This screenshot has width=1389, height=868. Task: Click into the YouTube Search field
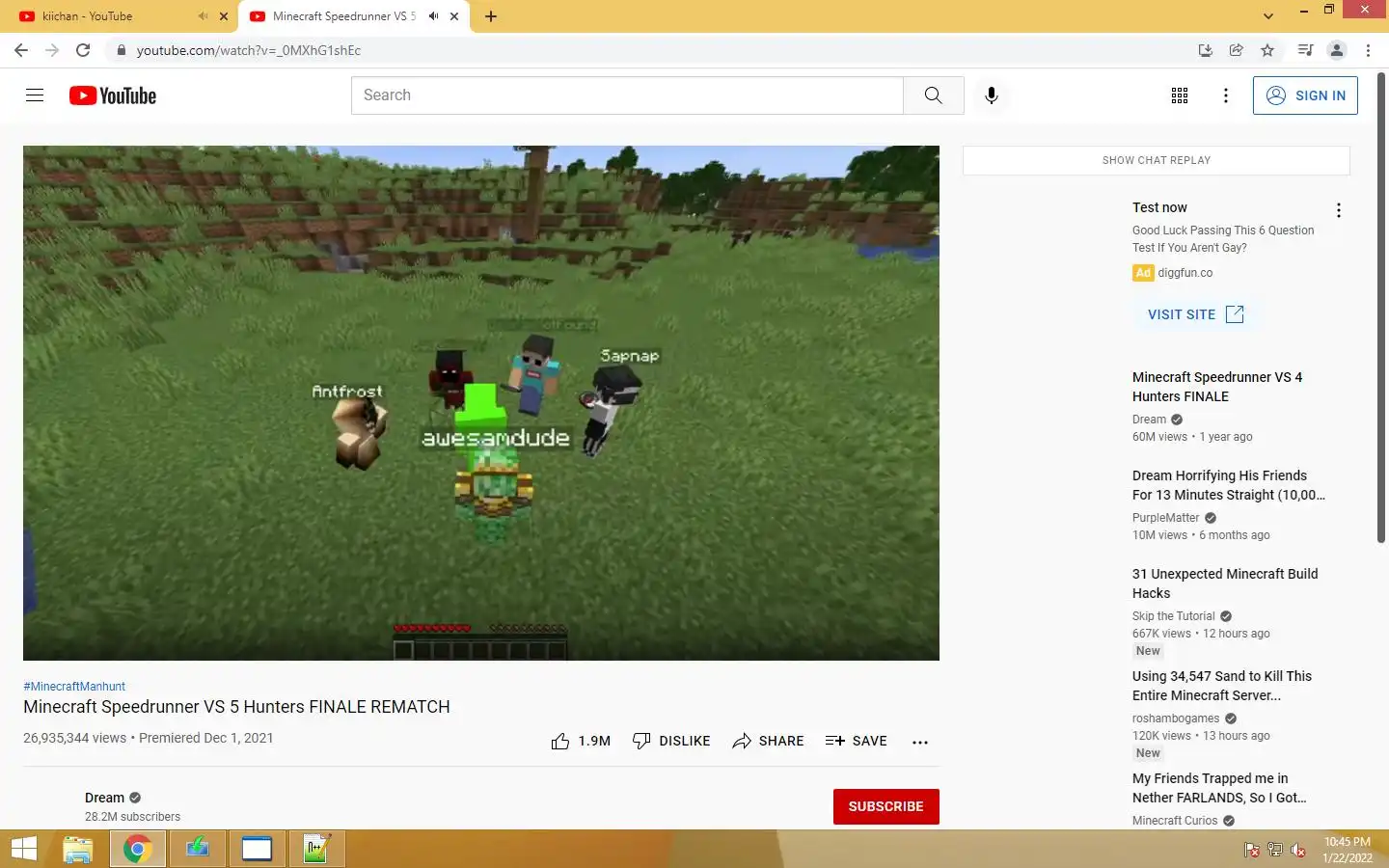coord(627,95)
